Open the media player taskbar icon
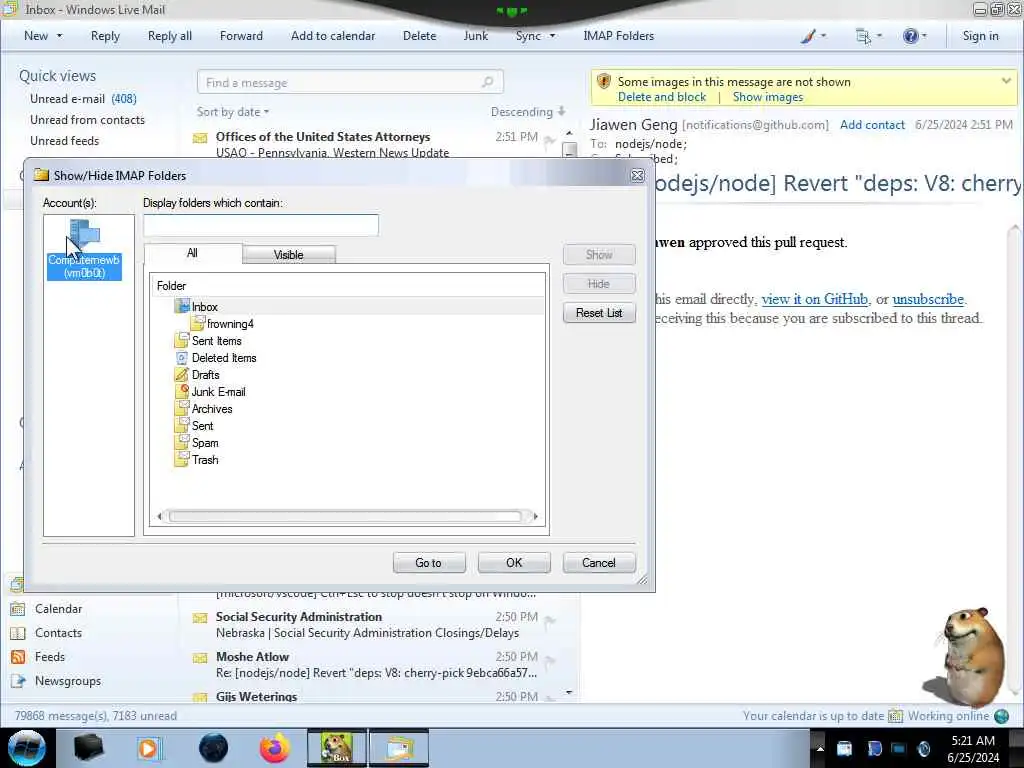The width and height of the screenshot is (1024, 768). 149,748
